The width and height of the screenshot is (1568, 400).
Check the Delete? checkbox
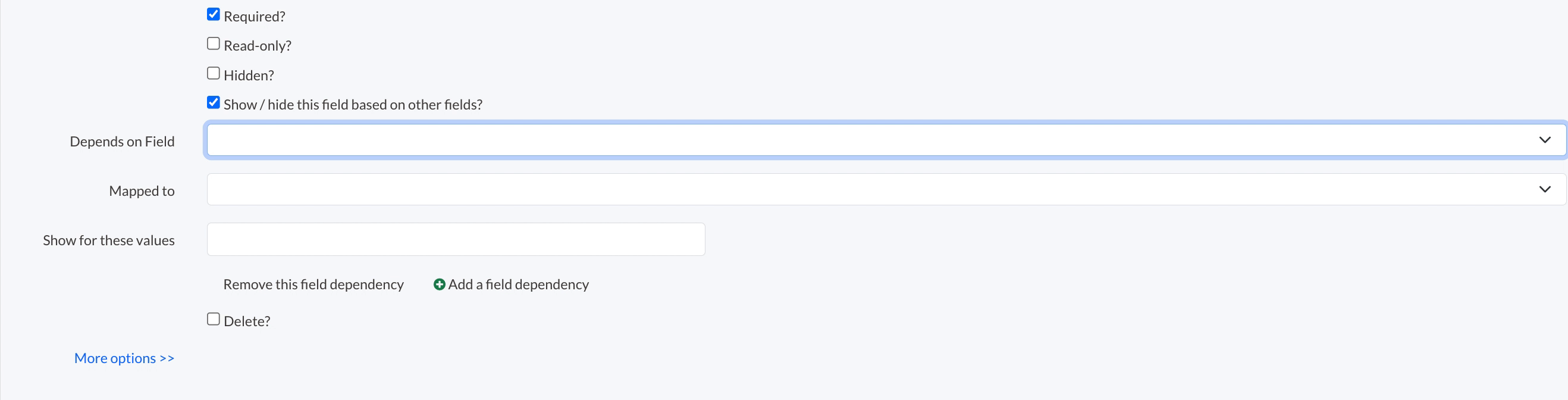click(214, 319)
